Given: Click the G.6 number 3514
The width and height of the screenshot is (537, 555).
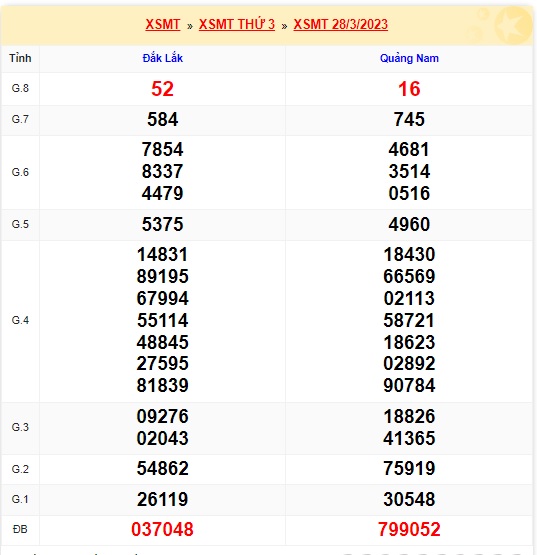Looking at the screenshot, I should (409, 171).
